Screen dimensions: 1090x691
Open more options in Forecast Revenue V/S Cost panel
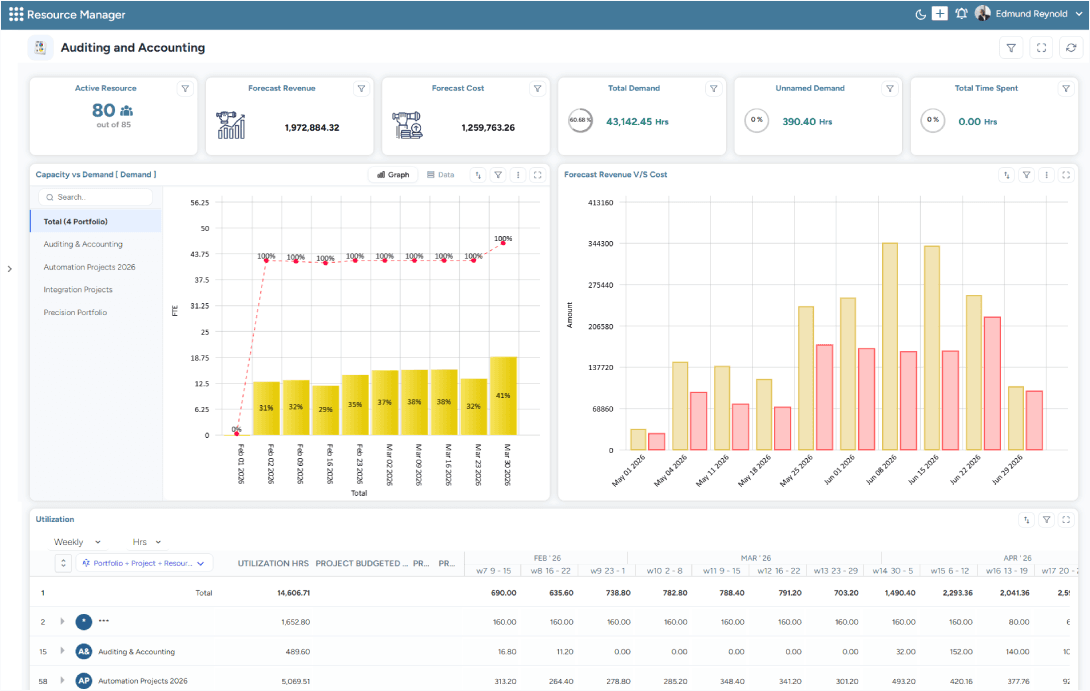pos(1046,175)
